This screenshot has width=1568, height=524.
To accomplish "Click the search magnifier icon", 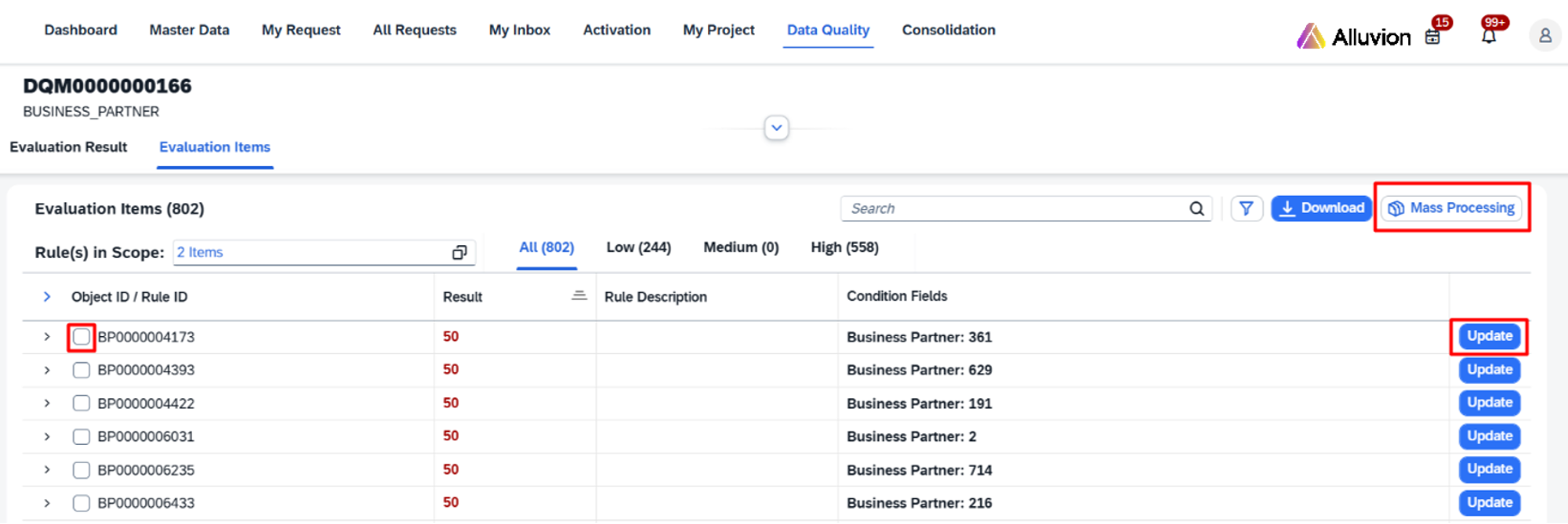I will click(1196, 208).
